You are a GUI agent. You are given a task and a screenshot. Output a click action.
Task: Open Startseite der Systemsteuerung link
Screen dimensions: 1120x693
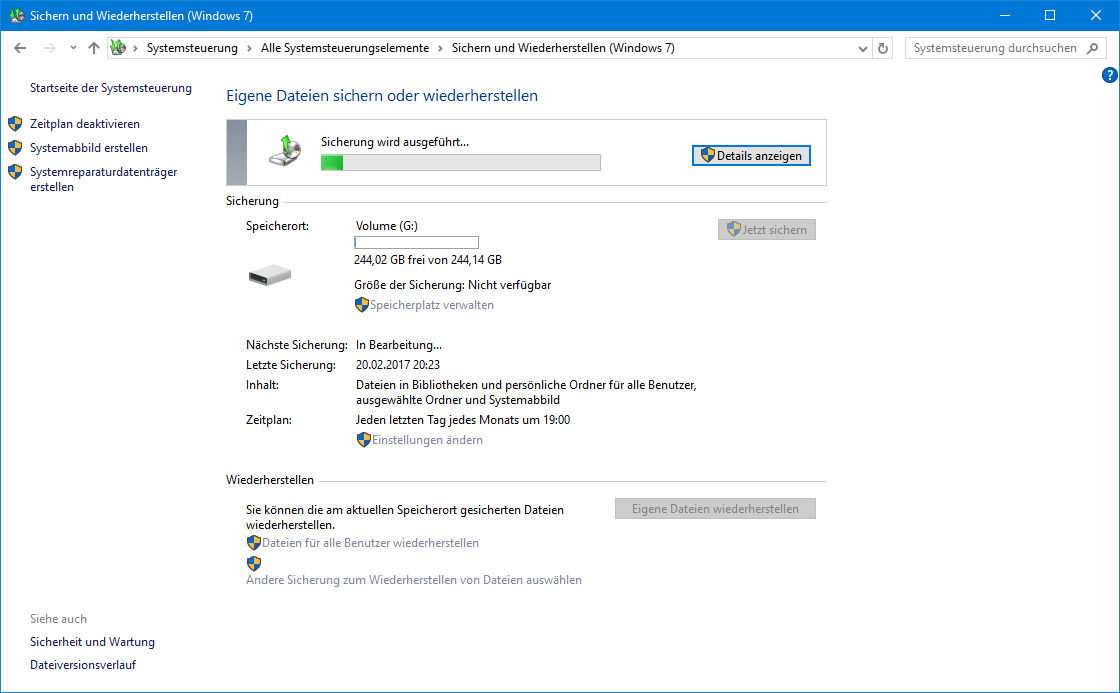click(111, 88)
